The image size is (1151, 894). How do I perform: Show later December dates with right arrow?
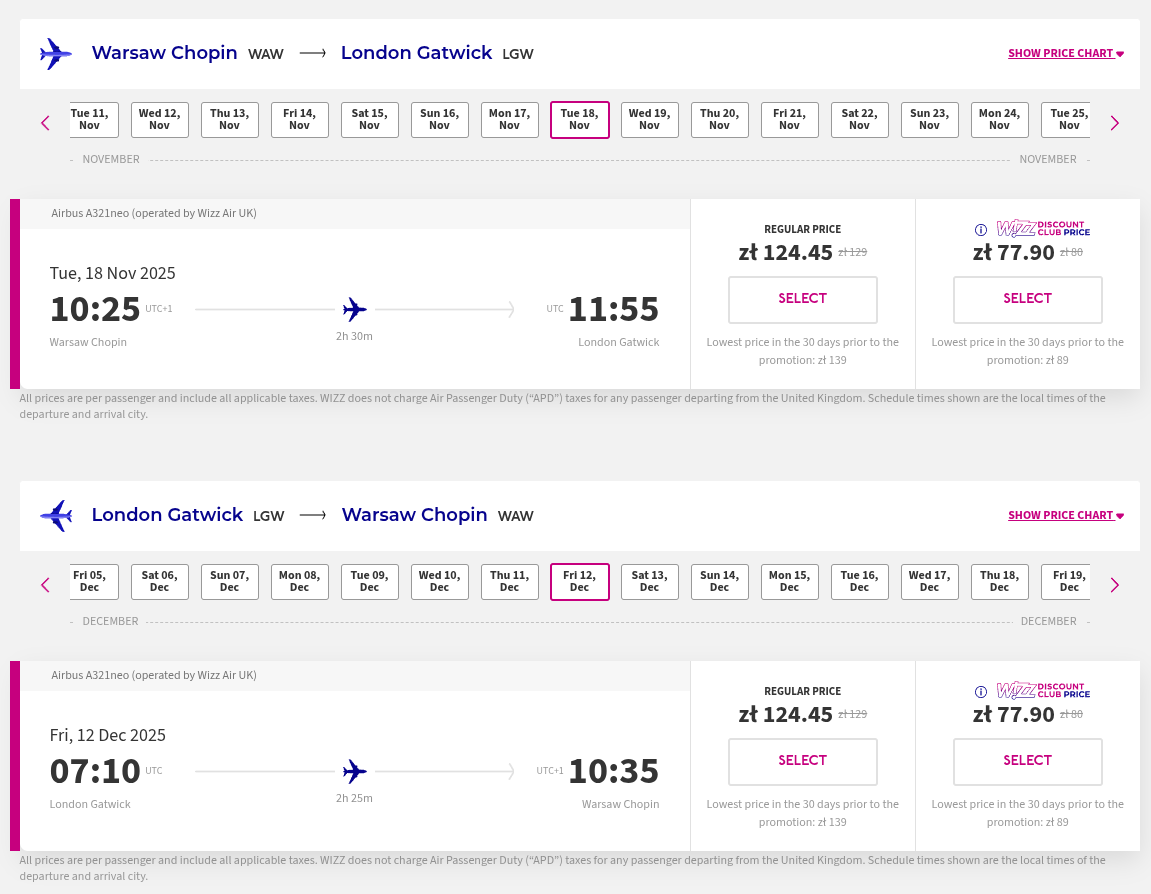[1114, 585]
